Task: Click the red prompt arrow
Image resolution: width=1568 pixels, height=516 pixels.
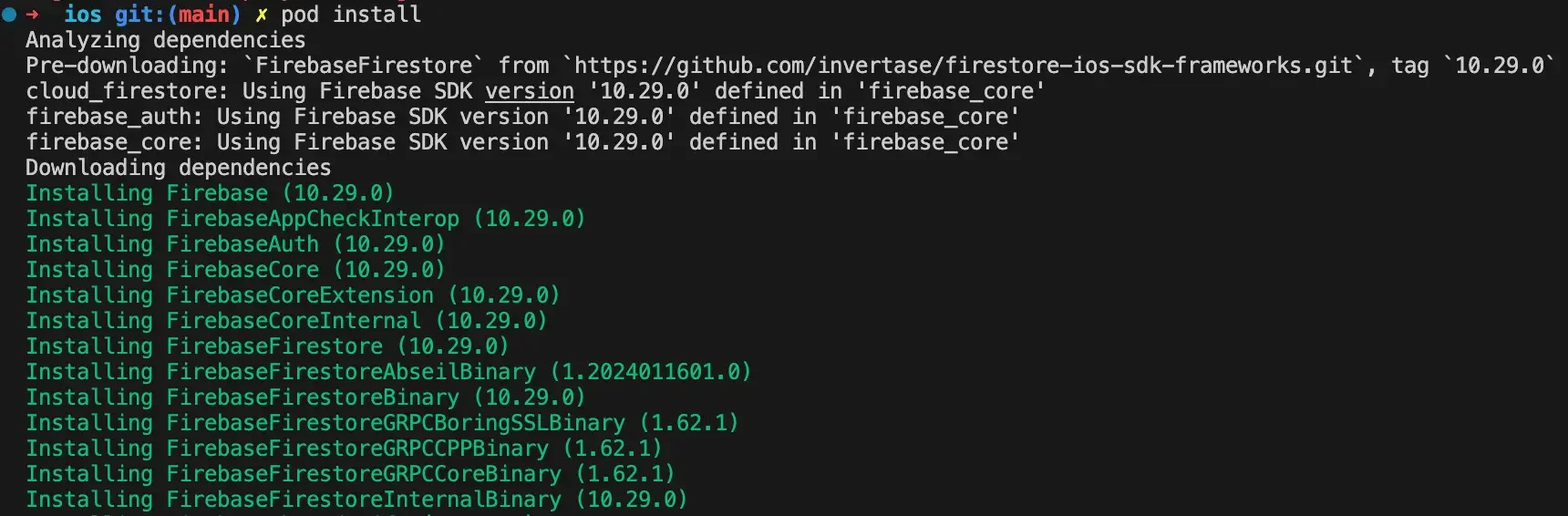Action: point(33,15)
